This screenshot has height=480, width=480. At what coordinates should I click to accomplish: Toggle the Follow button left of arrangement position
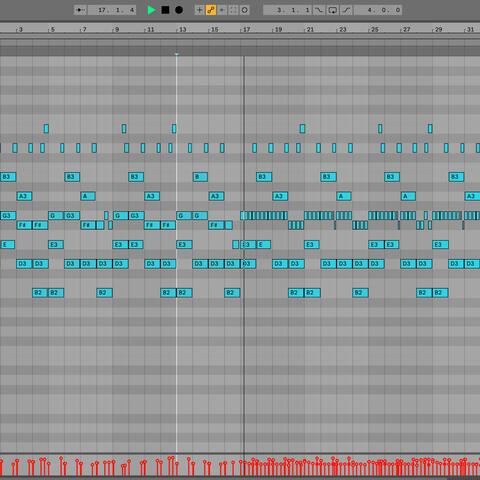[80, 10]
